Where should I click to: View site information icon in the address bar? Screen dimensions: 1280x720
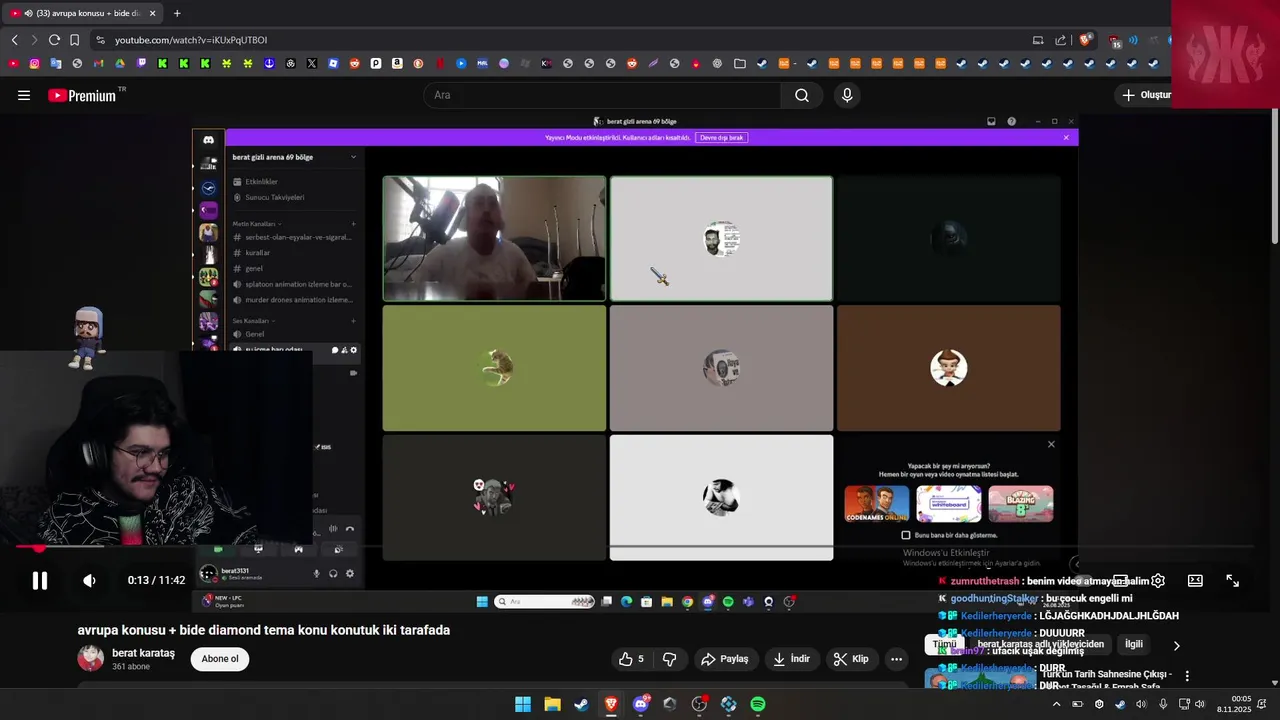[x=100, y=40]
